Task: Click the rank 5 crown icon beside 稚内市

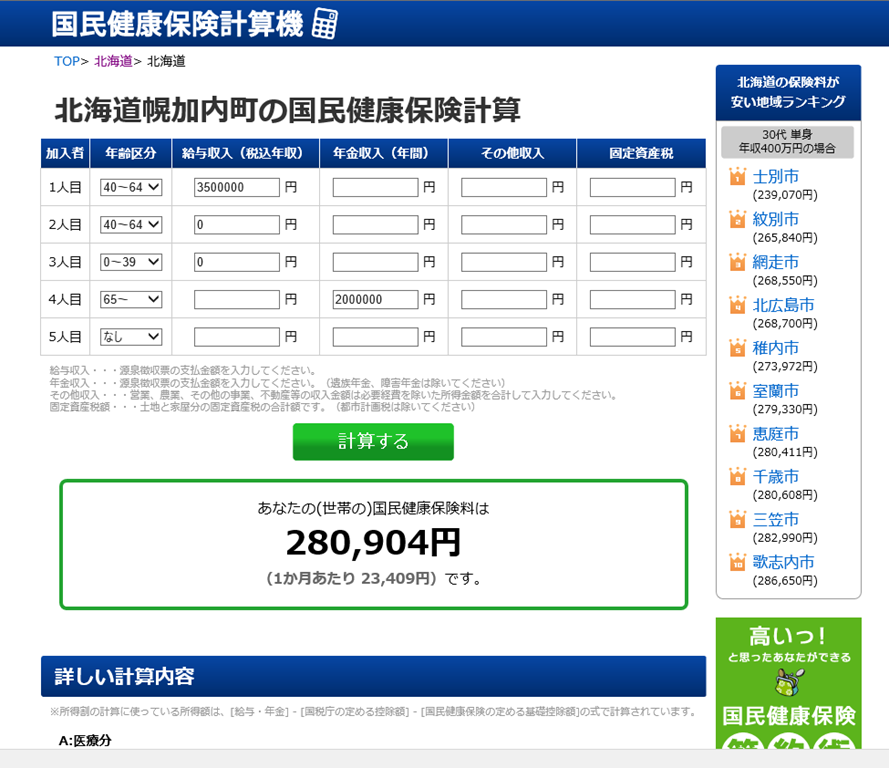Action: click(738, 349)
